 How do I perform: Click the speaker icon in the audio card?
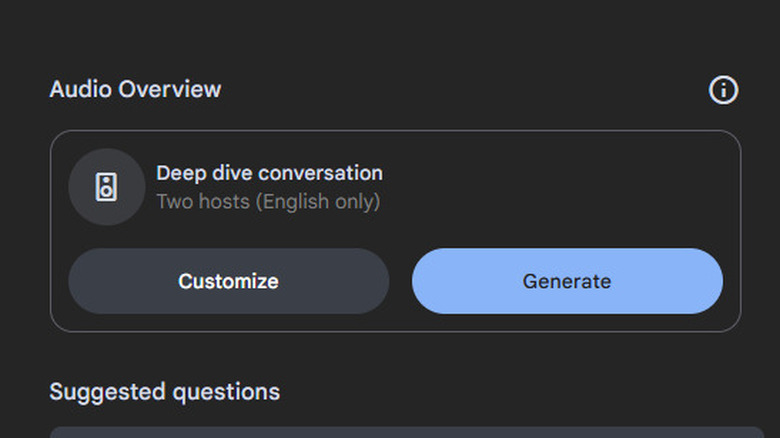point(107,187)
